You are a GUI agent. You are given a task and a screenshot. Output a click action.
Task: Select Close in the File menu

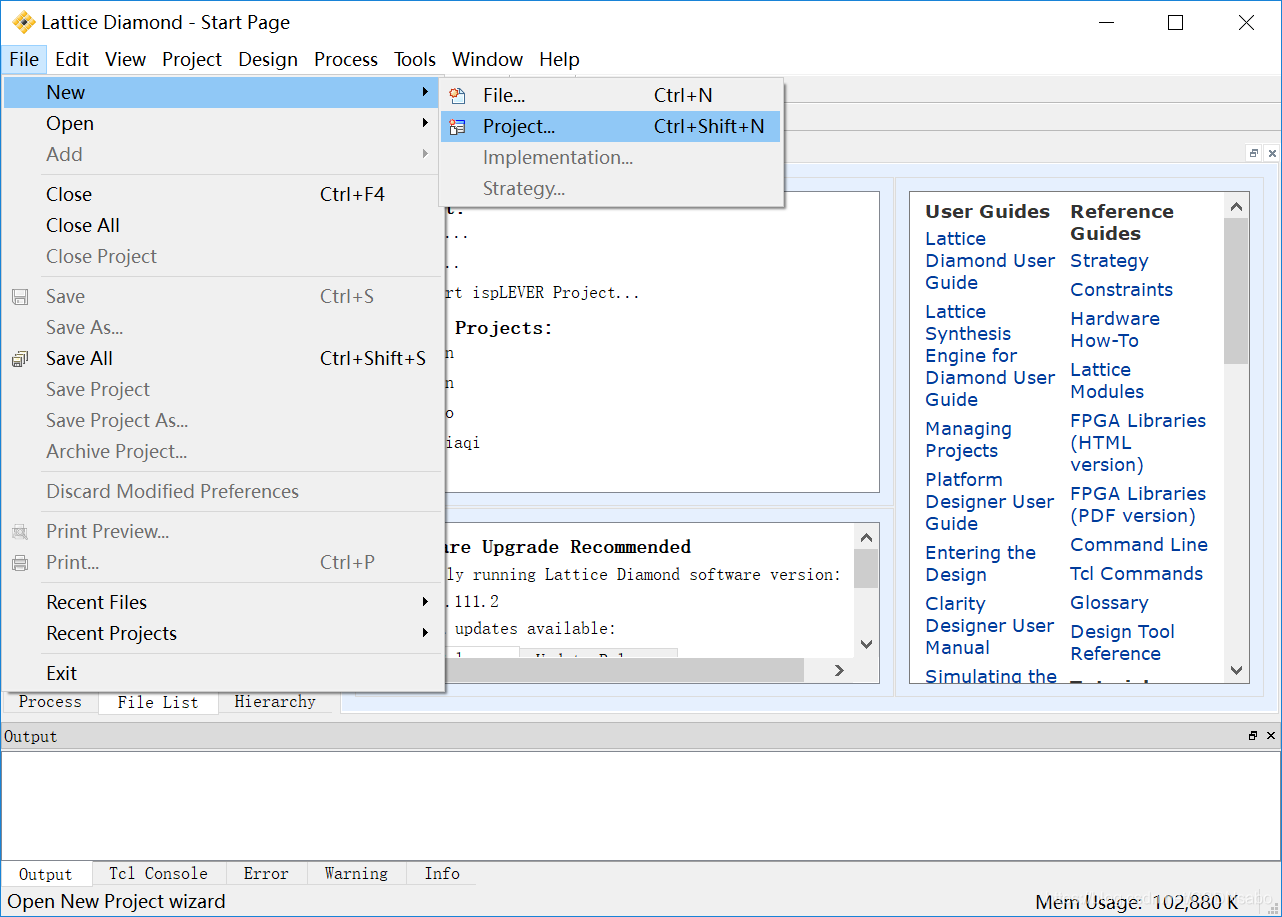(x=222, y=195)
